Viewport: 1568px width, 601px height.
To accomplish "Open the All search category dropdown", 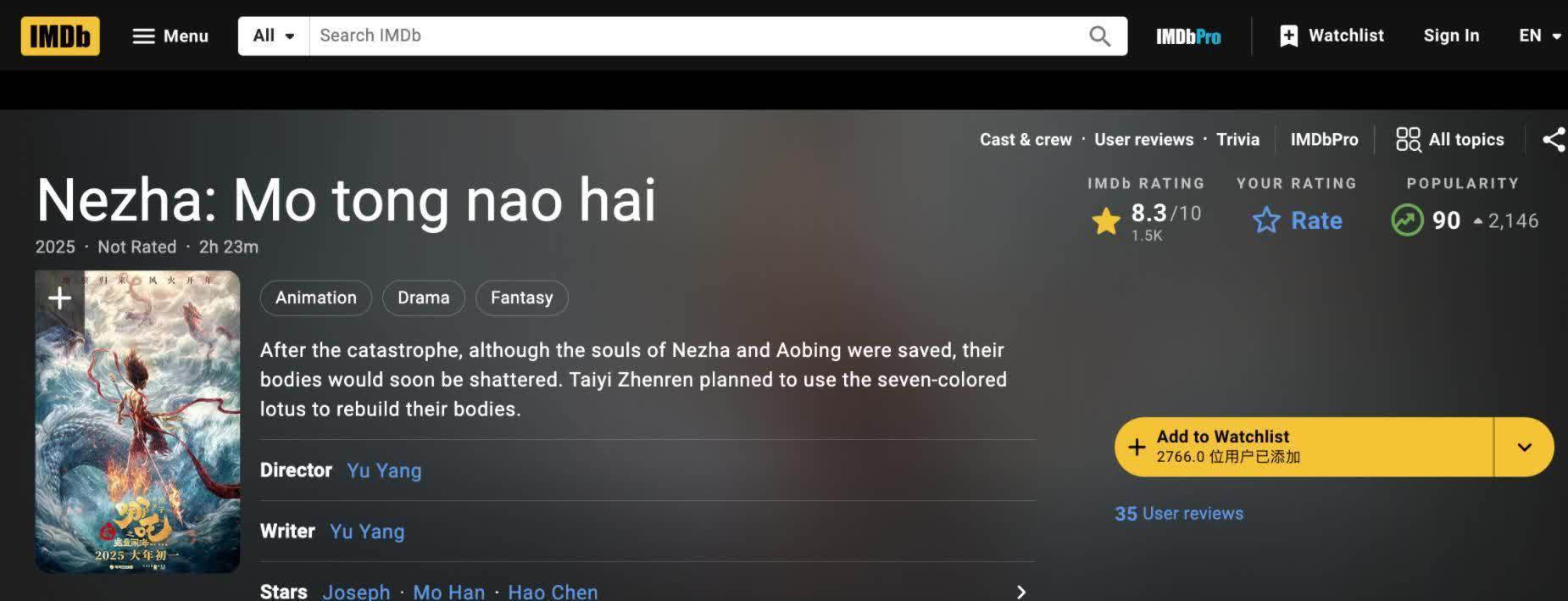I will click(x=274, y=36).
